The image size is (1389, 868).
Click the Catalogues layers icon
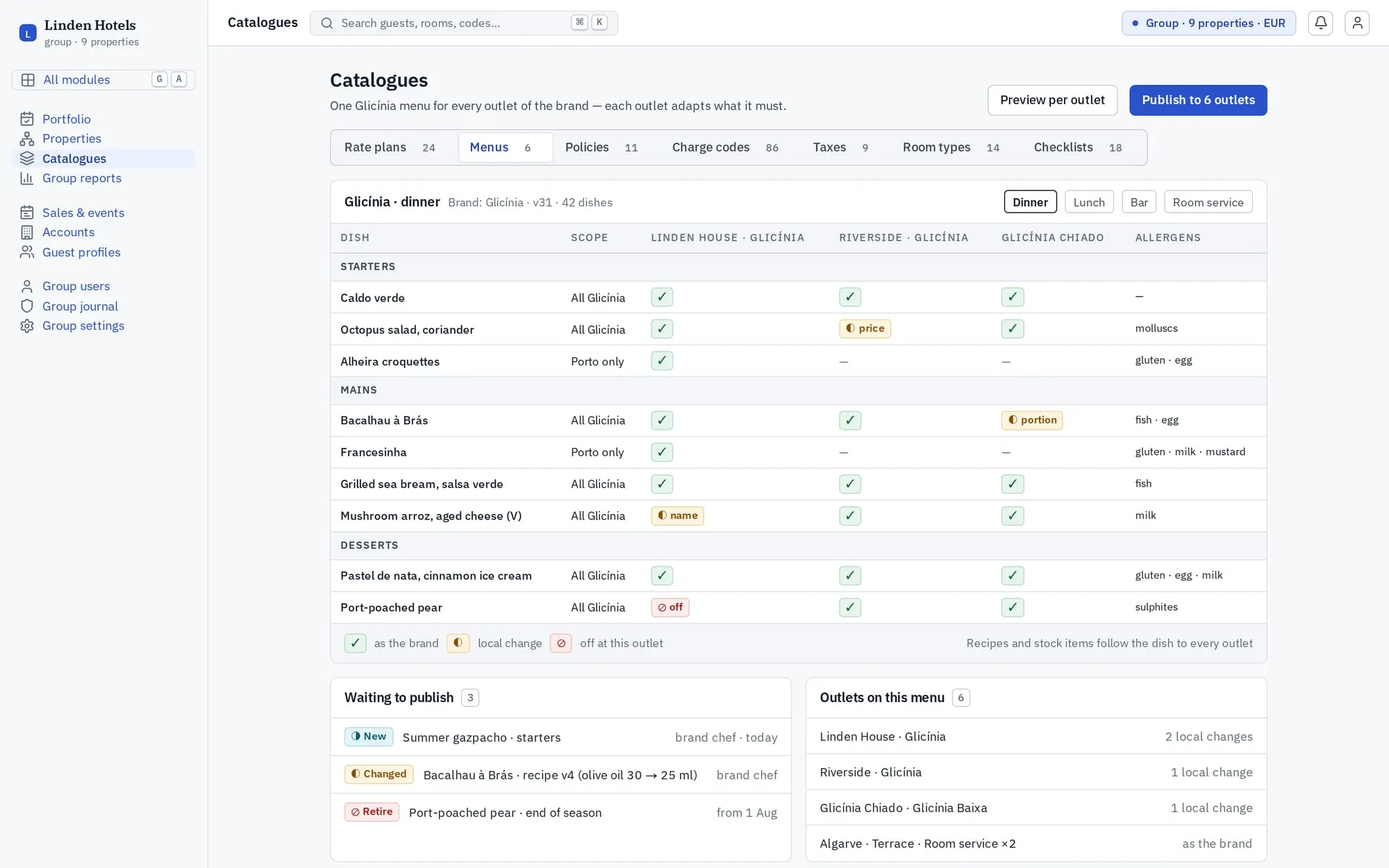pyautogui.click(x=27, y=158)
